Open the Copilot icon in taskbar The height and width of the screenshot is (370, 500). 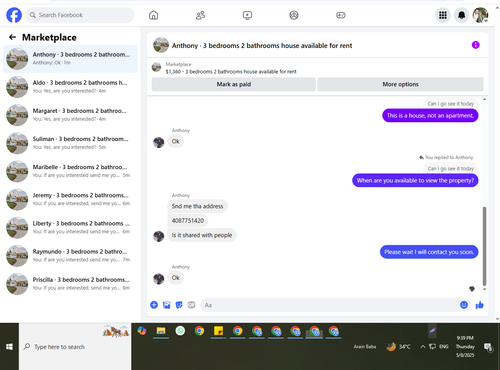click(142, 331)
